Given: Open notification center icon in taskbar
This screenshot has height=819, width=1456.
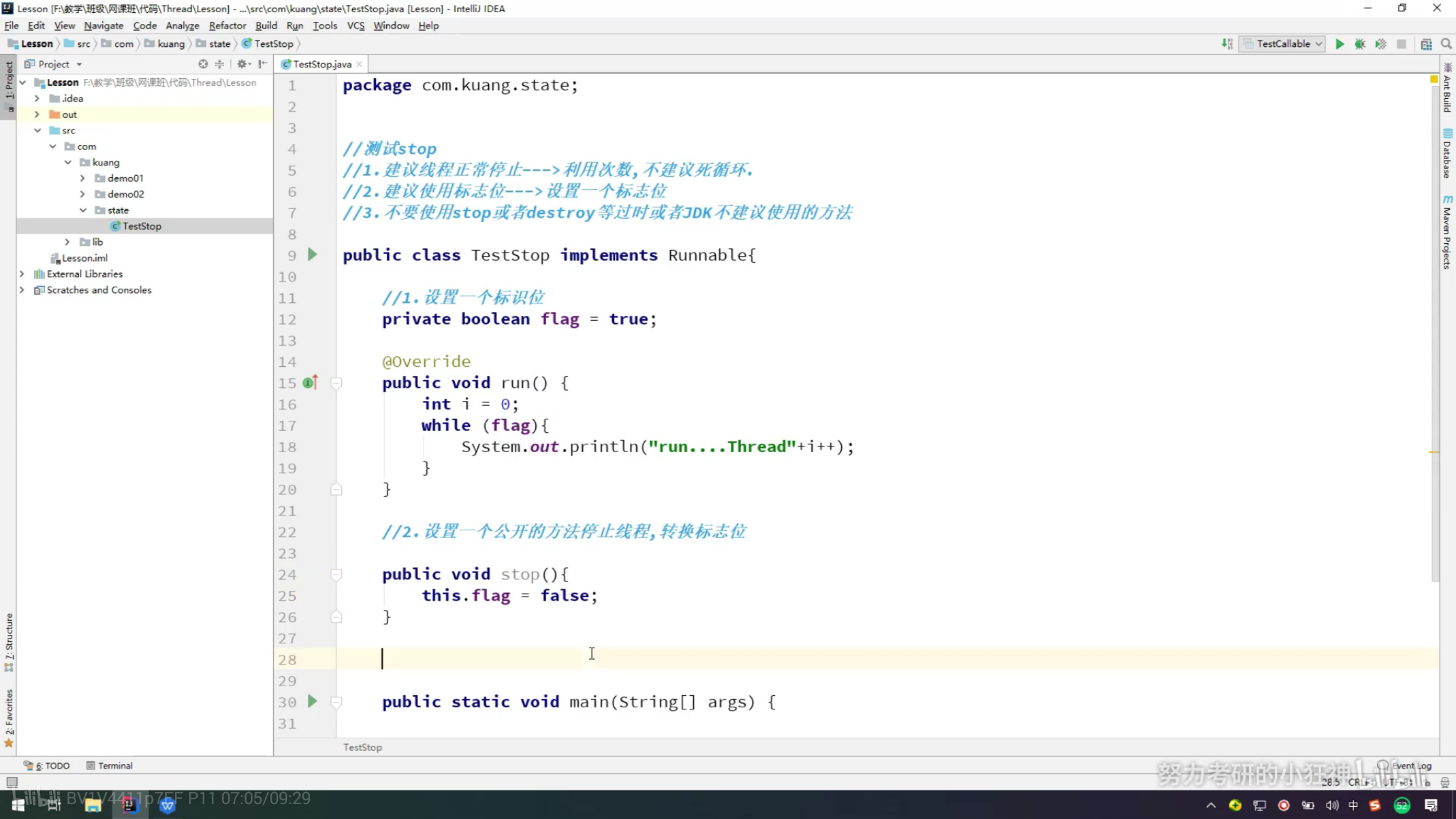Looking at the screenshot, I should [1431, 805].
